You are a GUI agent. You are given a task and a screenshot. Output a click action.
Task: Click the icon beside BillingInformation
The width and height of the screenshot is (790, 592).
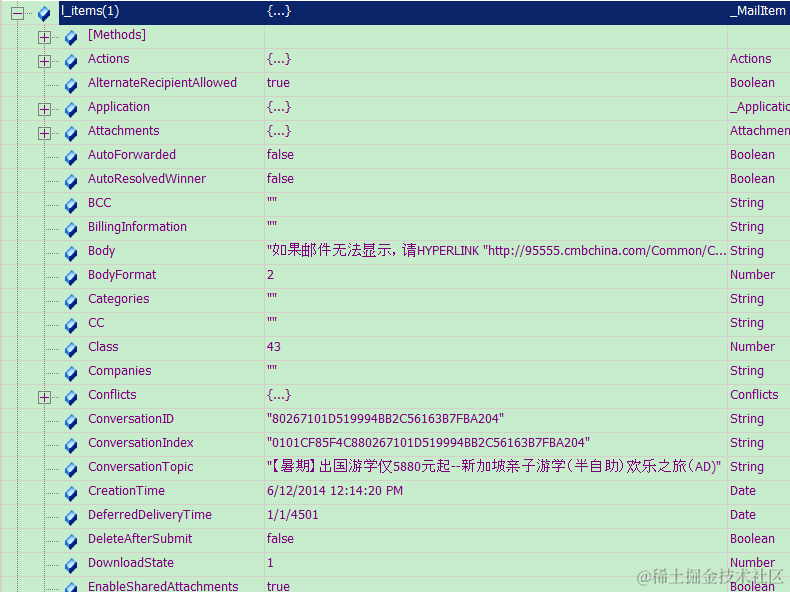pos(71,230)
